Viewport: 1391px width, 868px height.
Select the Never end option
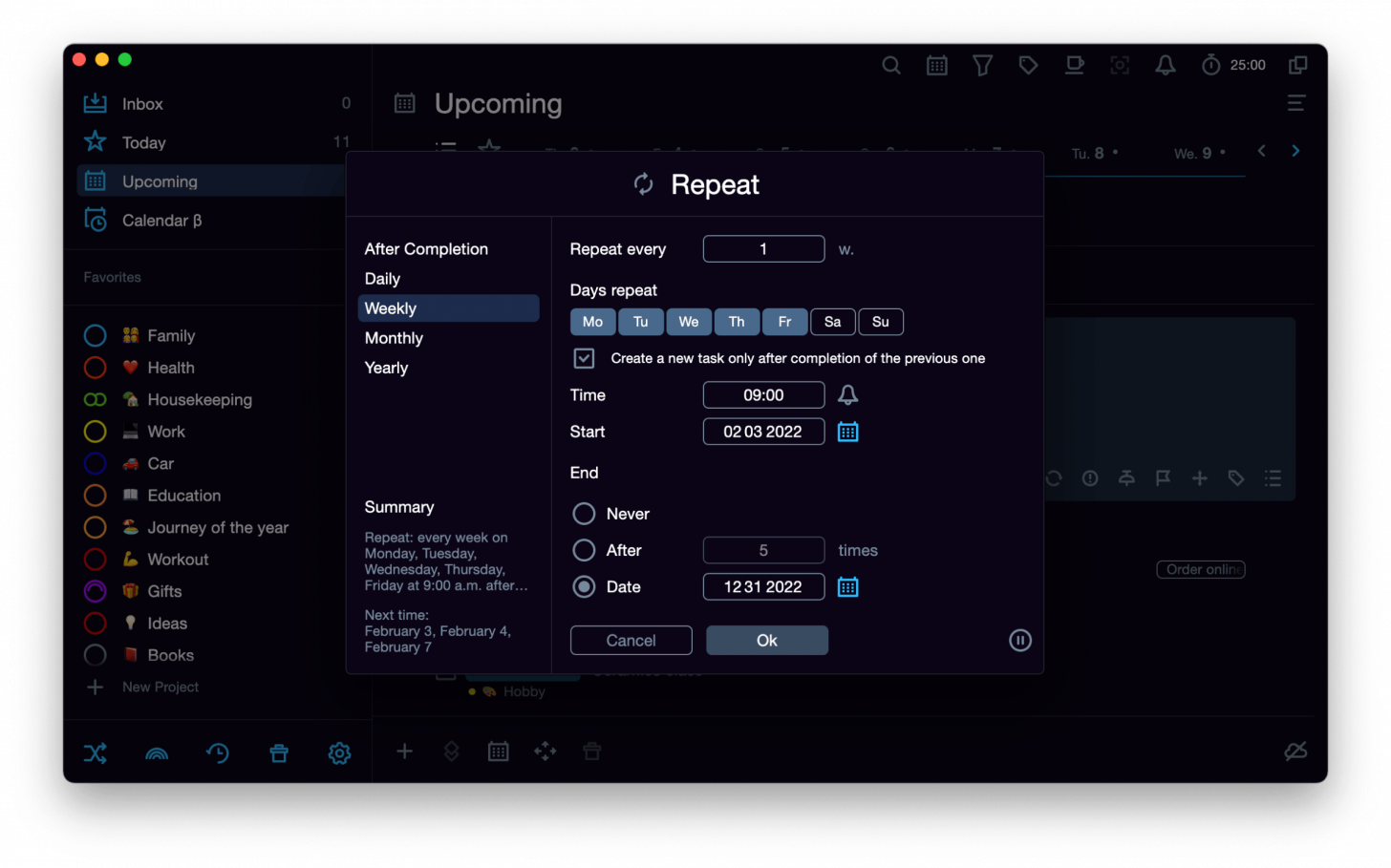(584, 513)
